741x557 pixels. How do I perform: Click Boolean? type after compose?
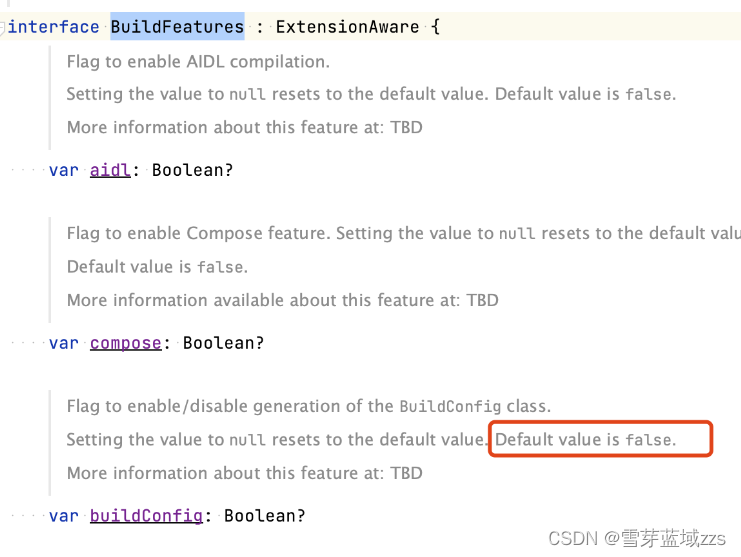pos(223,343)
